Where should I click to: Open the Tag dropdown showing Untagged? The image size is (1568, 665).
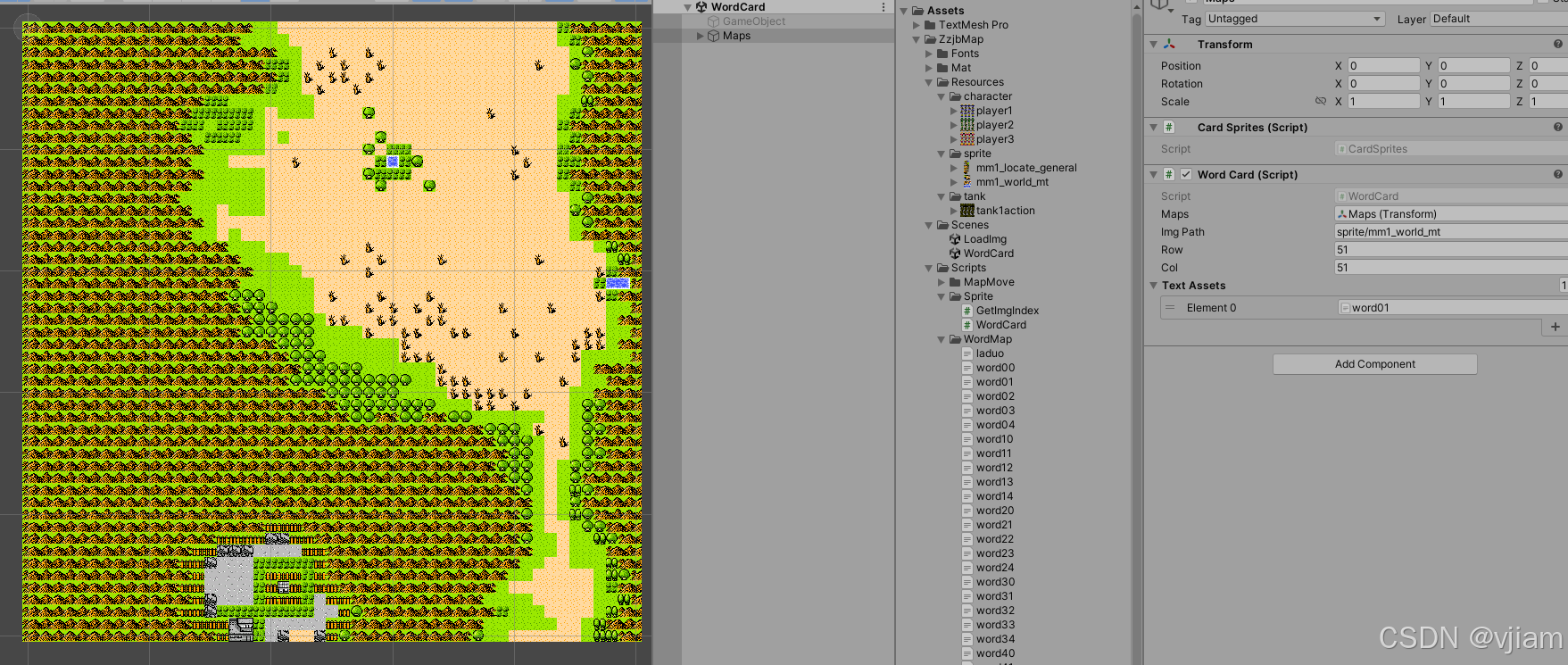[x=1295, y=19]
